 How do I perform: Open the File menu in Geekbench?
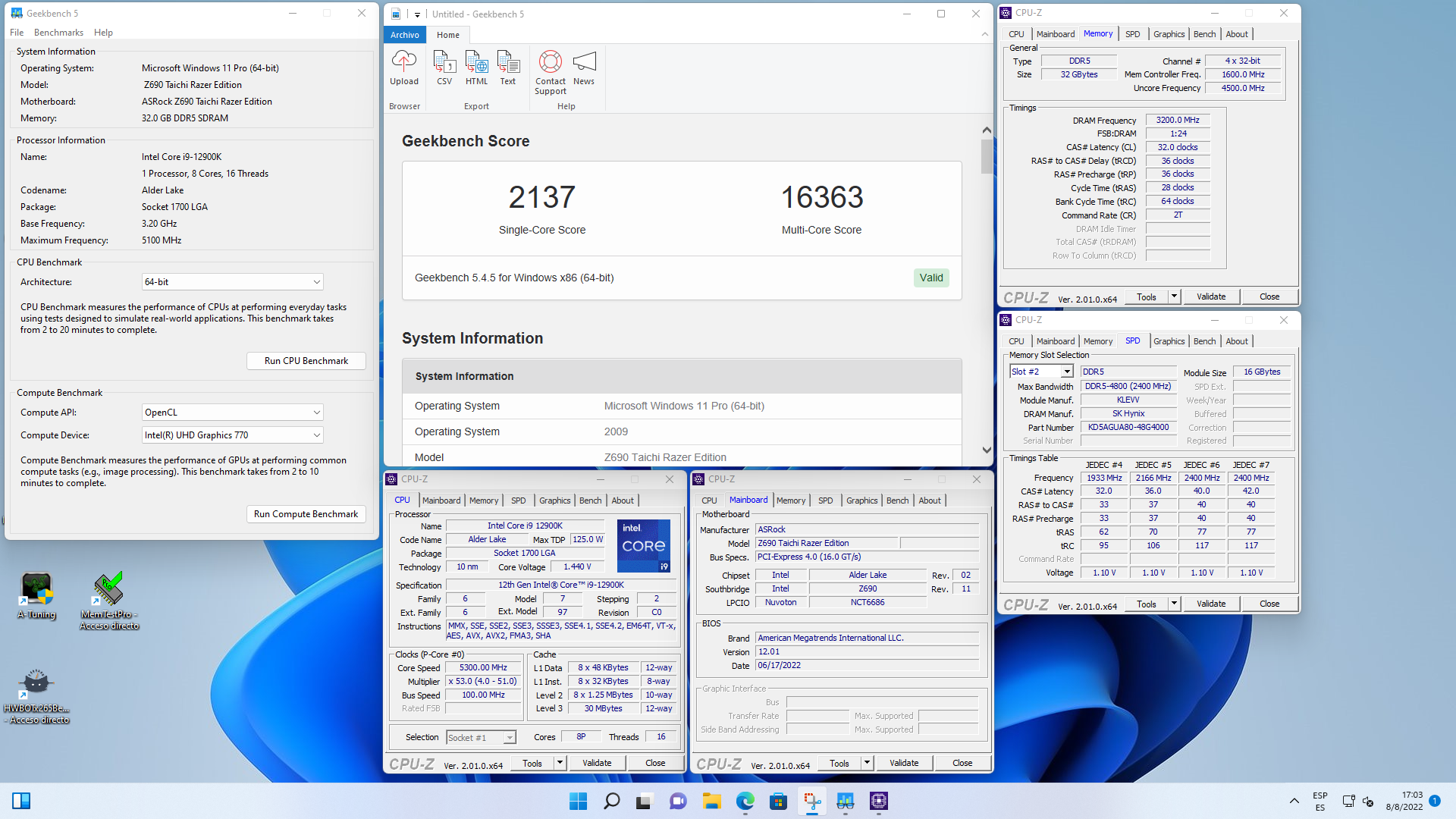(17, 33)
